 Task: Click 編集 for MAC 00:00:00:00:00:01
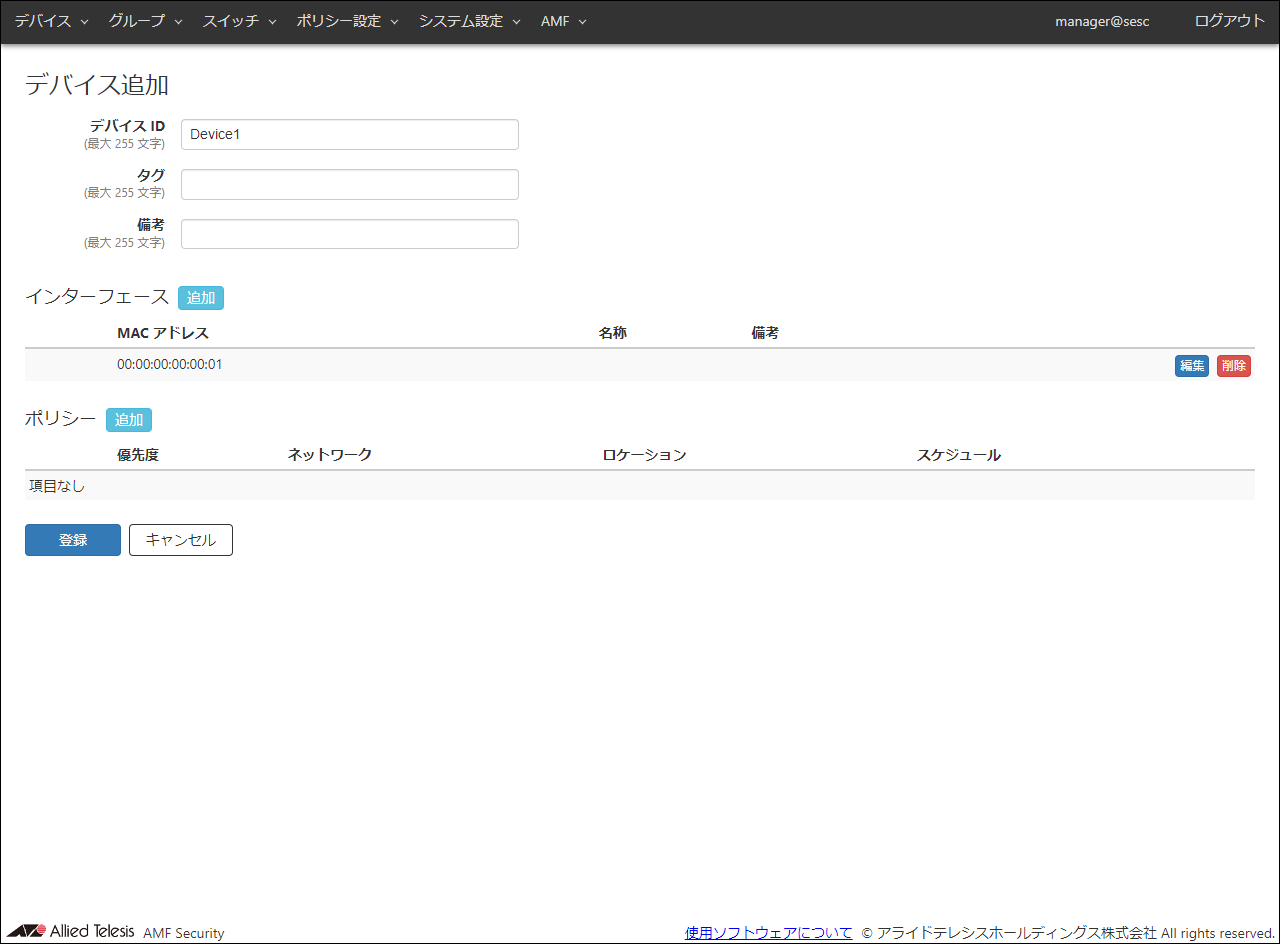1191,366
